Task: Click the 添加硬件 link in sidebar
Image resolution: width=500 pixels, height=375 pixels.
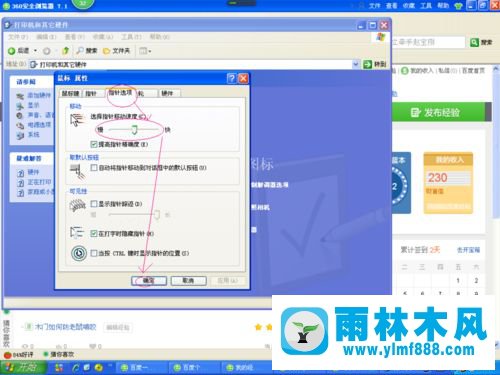Action: (39, 95)
